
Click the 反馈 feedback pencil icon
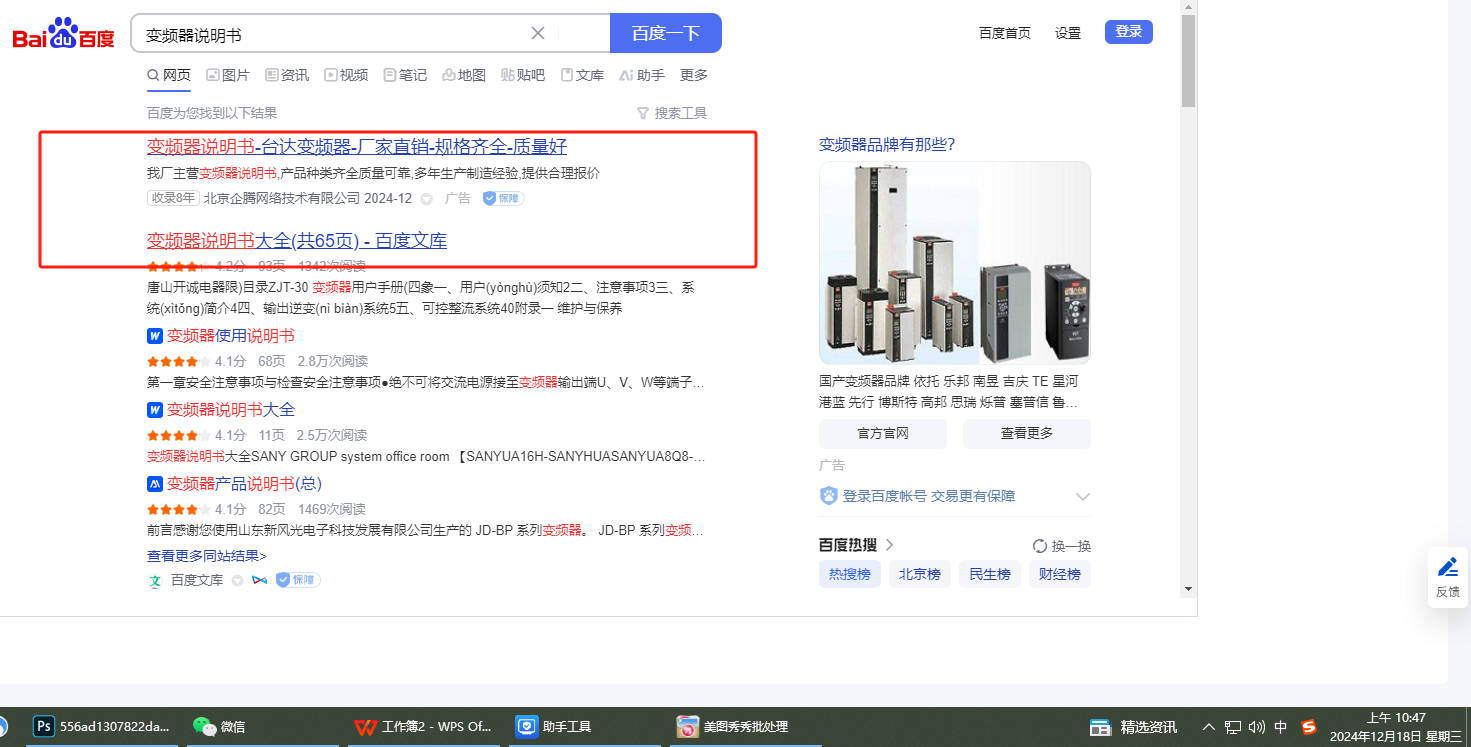coord(1447,568)
